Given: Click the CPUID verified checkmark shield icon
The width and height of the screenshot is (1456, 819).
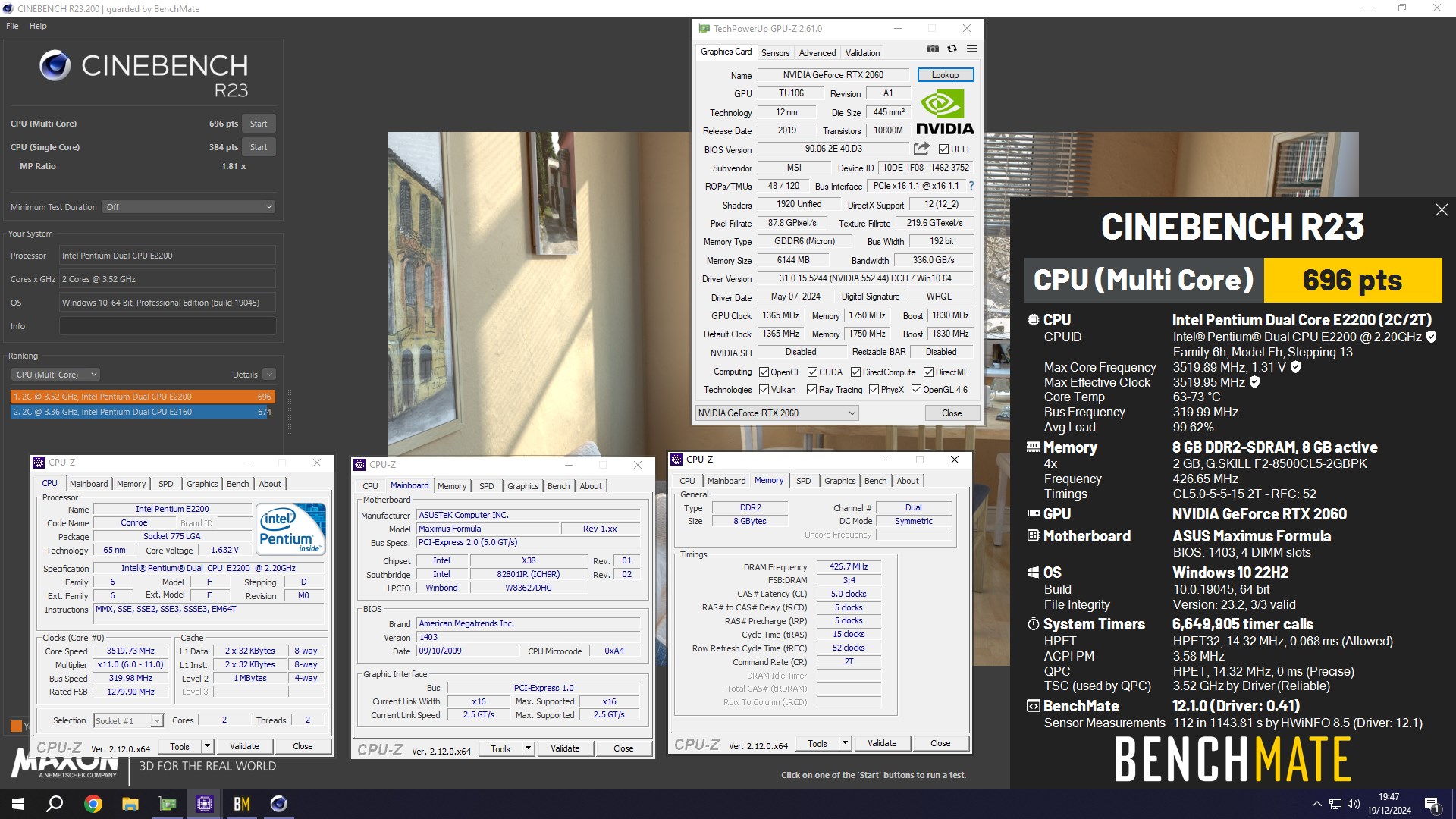Looking at the screenshot, I should click(1431, 337).
